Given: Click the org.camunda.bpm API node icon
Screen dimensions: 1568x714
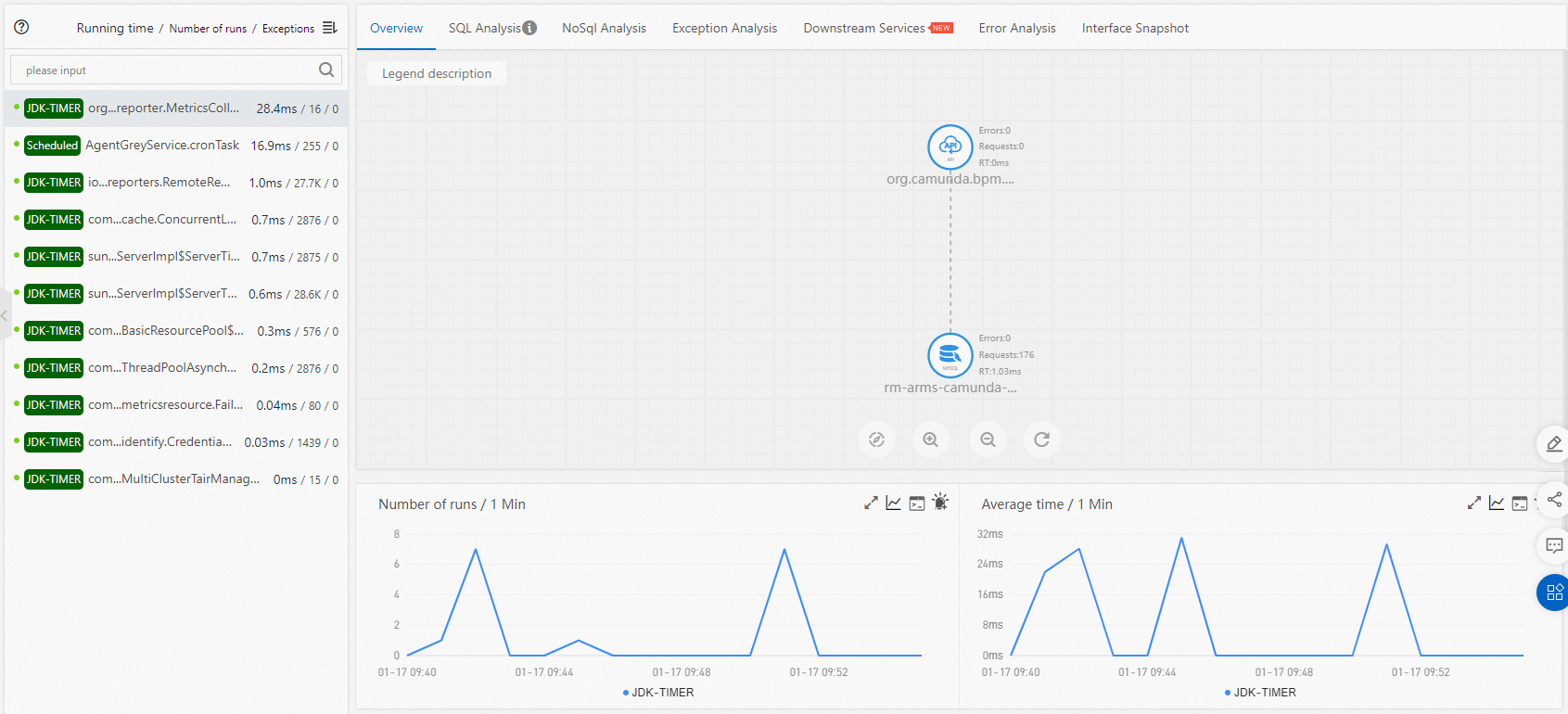Looking at the screenshot, I should point(950,147).
